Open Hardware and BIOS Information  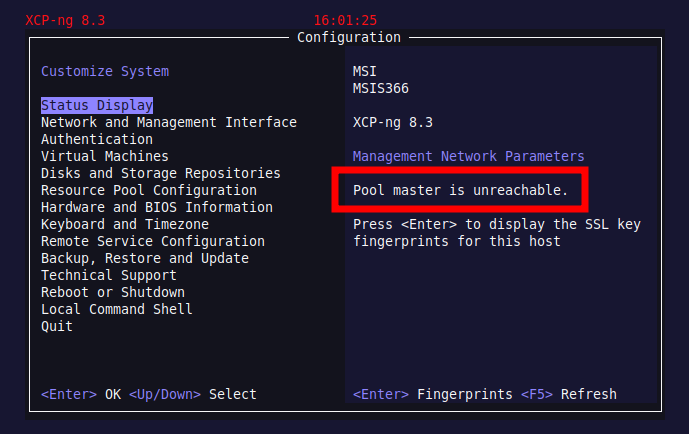157,207
